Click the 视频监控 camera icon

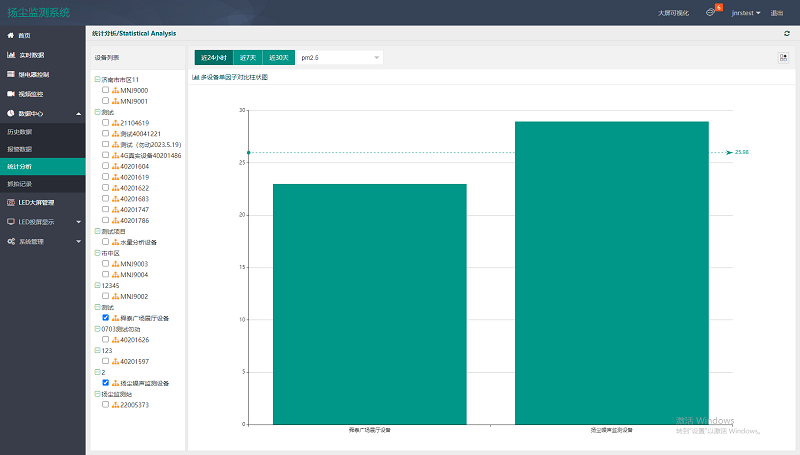(11, 94)
